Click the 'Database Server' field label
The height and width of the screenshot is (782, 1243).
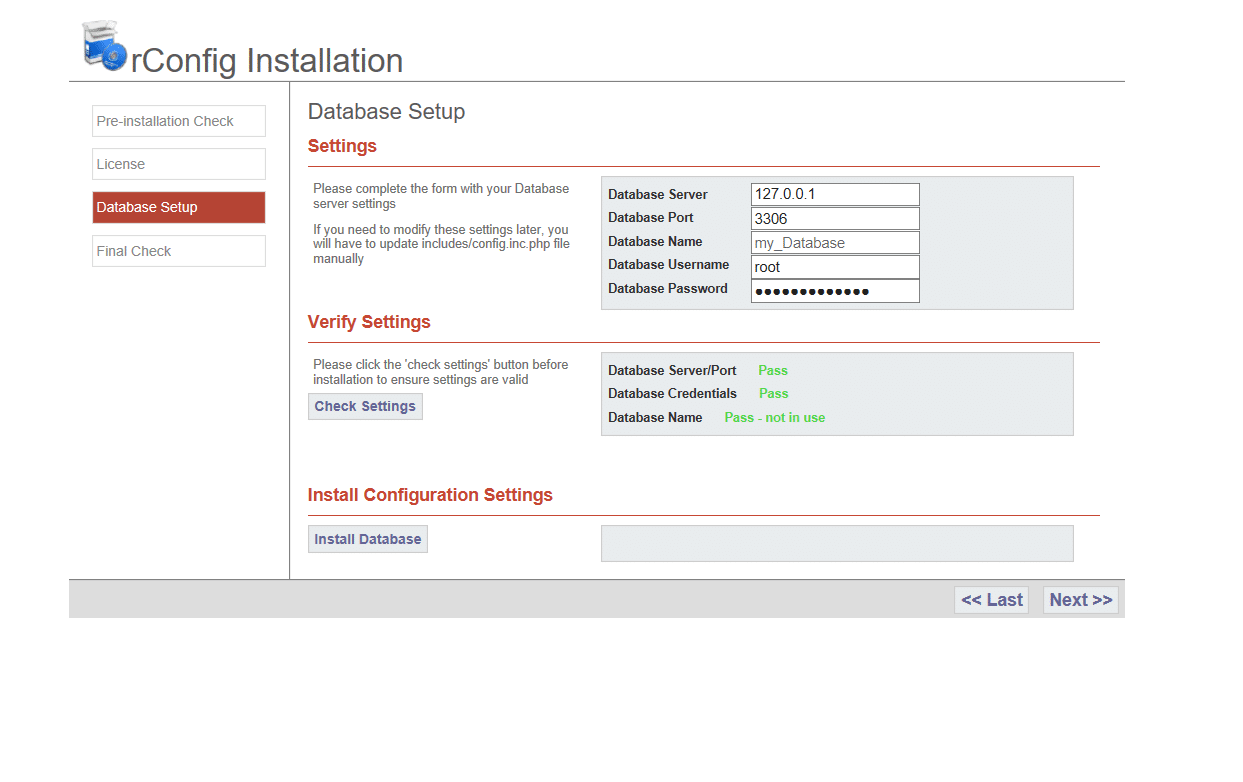click(x=658, y=194)
